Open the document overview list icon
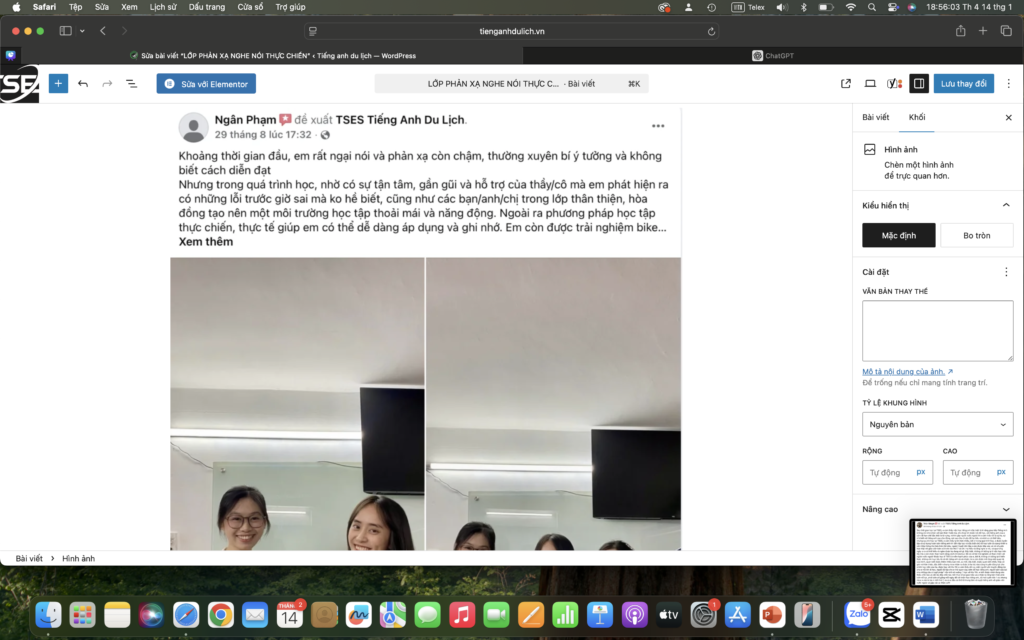Viewport: 1024px width, 640px height. 131,84
